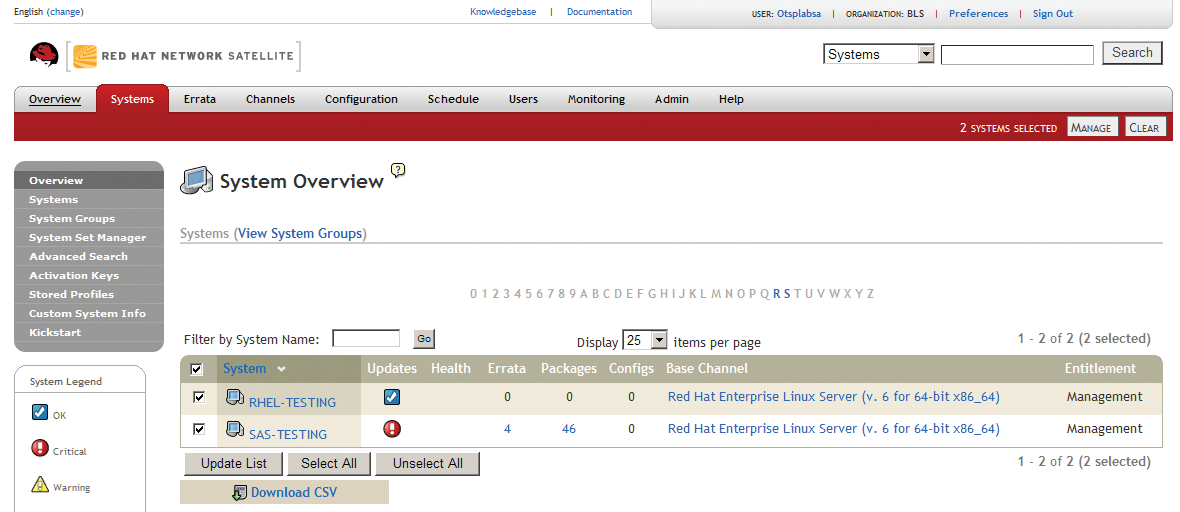1180x512 pixels.
Task: Click the RHEL-TESTING computer icon
Action: (235, 398)
